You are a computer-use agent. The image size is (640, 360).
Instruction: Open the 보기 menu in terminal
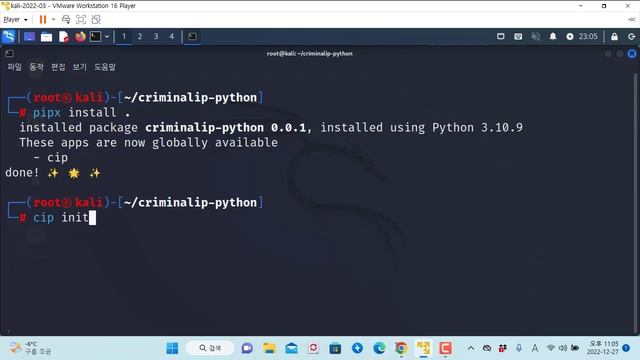pyautogui.click(x=80, y=67)
